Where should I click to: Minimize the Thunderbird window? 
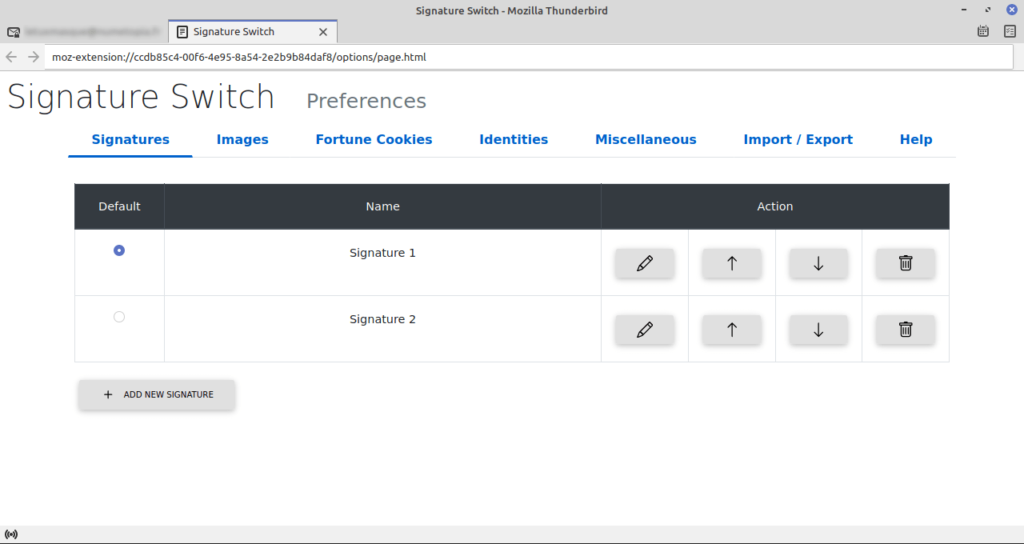point(964,10)
